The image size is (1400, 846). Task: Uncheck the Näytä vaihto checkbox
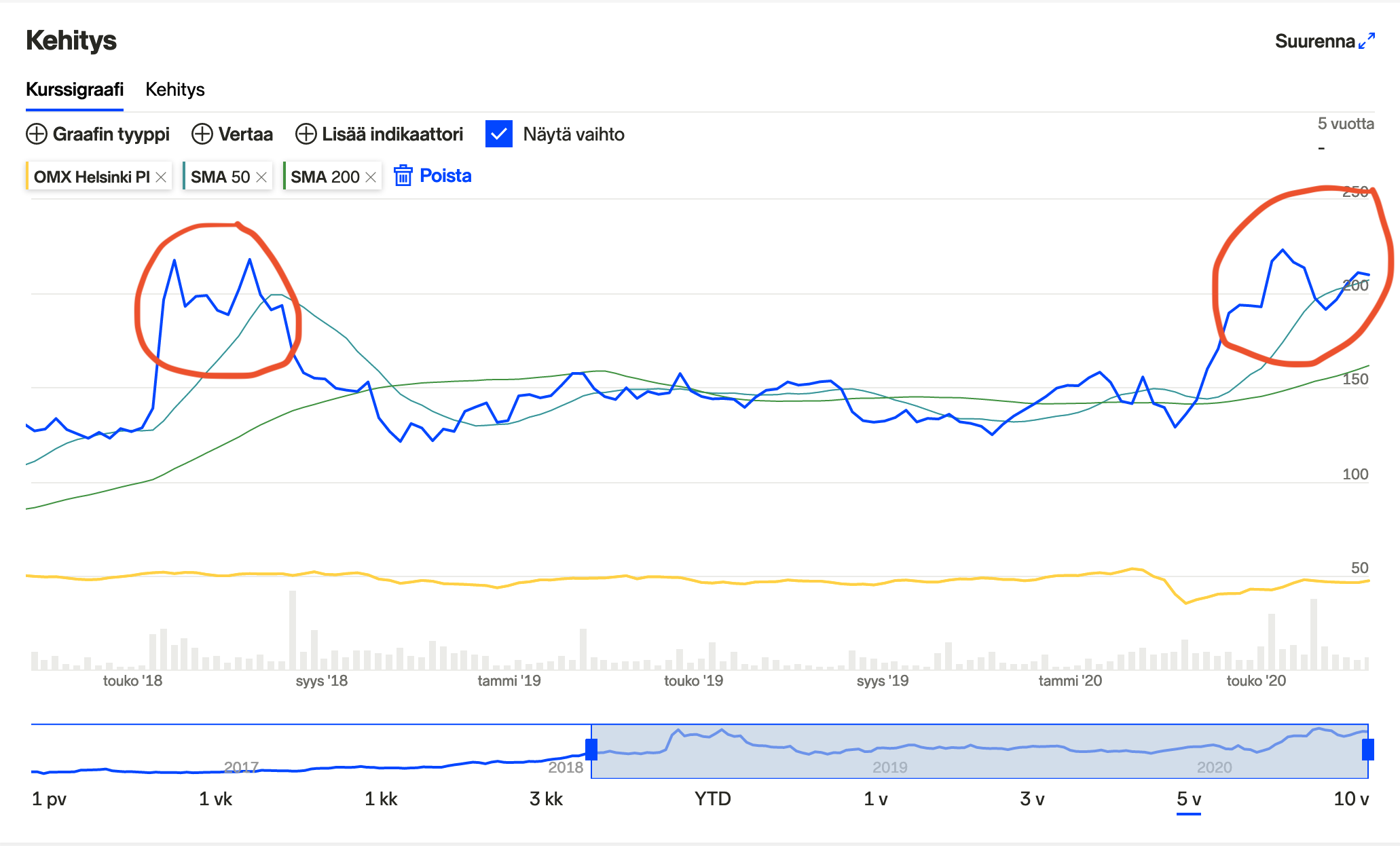pos(499,134)
